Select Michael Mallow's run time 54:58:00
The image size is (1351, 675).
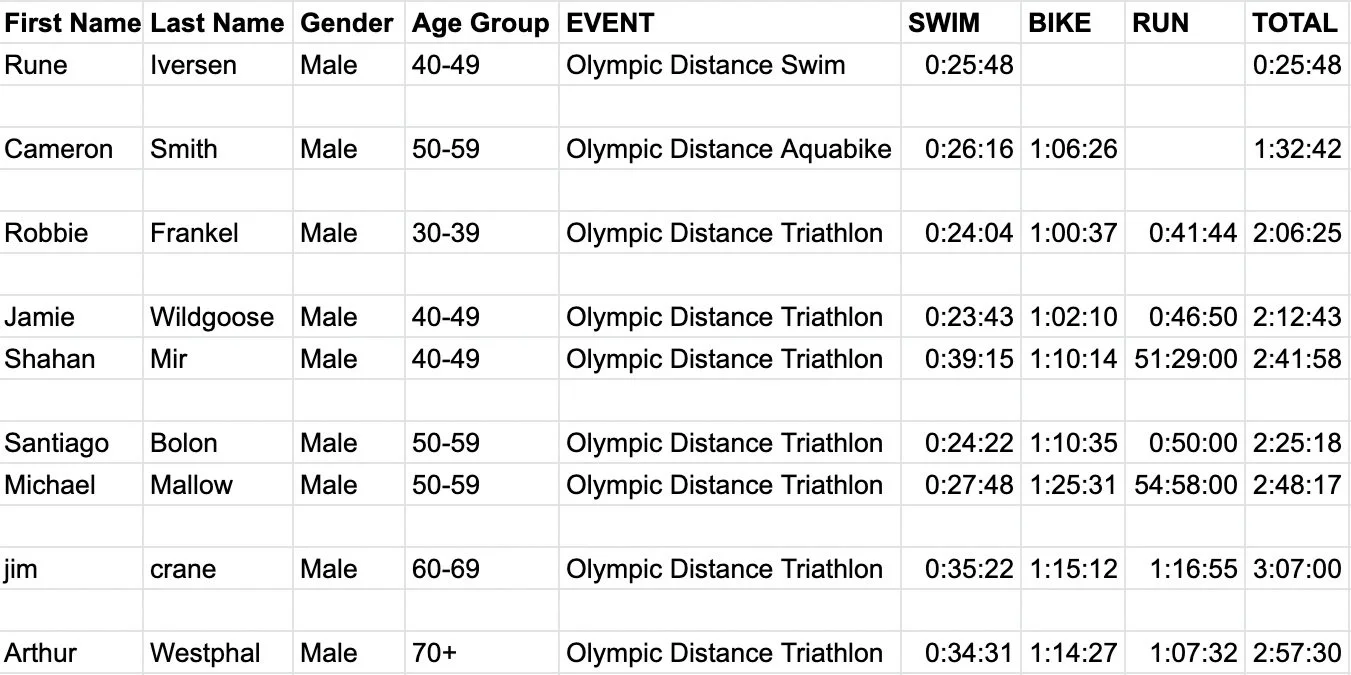point(1185,486)
